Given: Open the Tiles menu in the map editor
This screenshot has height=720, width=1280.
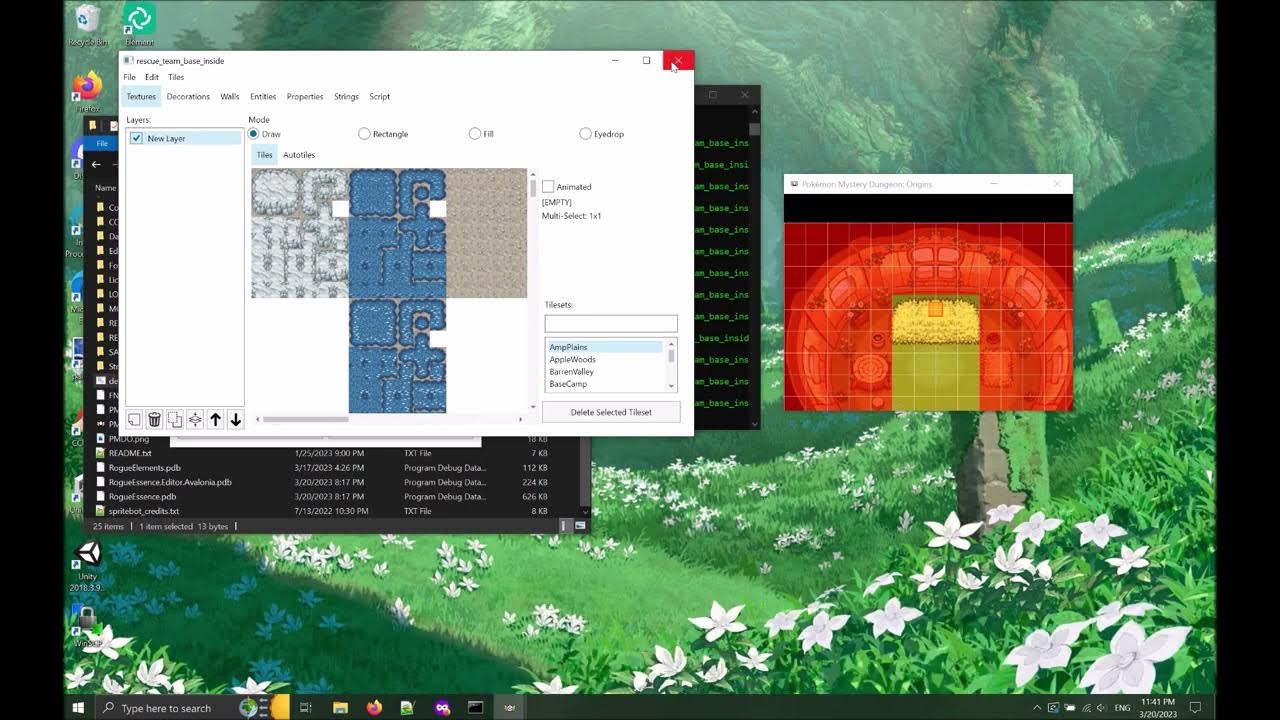Looking at the screenshot, I should (x=176, y=77).
